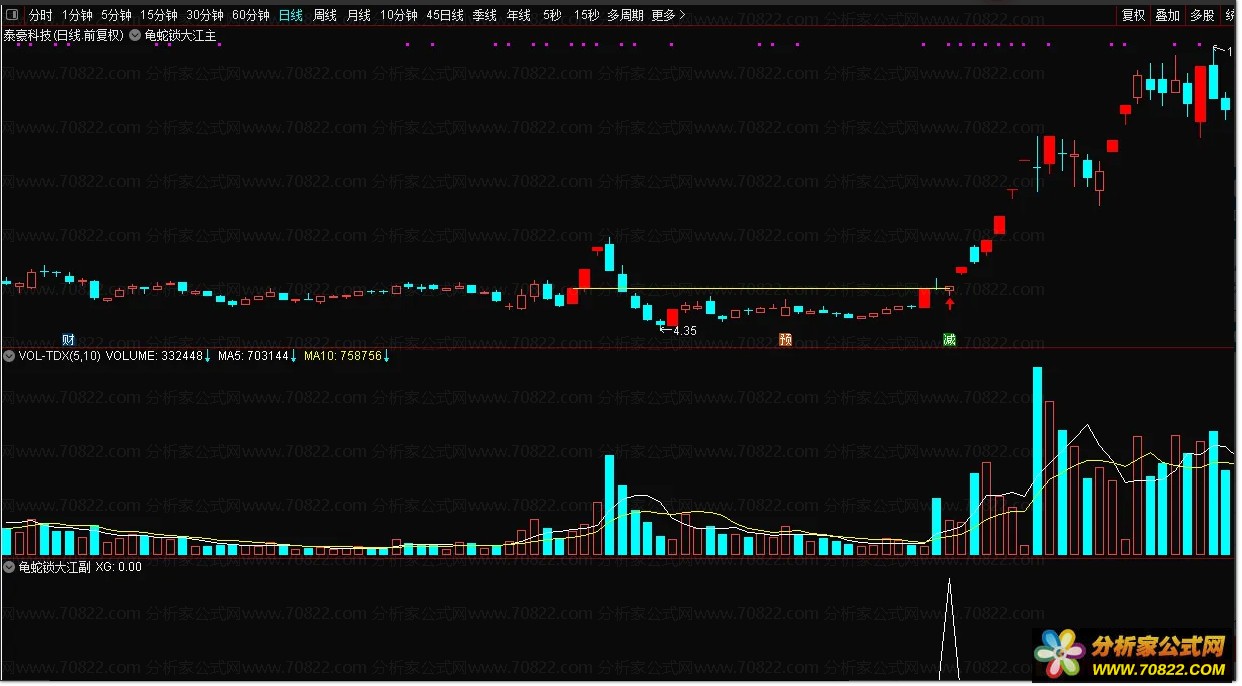Screen dimensions: 1242x686
Task: Select the 45日线 period tab
Action: [444, 15]
